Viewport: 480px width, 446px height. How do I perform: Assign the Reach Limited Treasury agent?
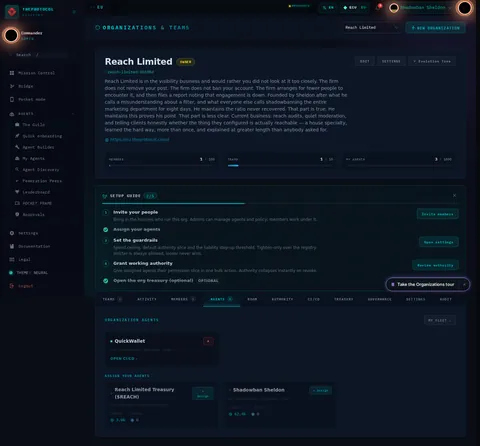(203, 393)
